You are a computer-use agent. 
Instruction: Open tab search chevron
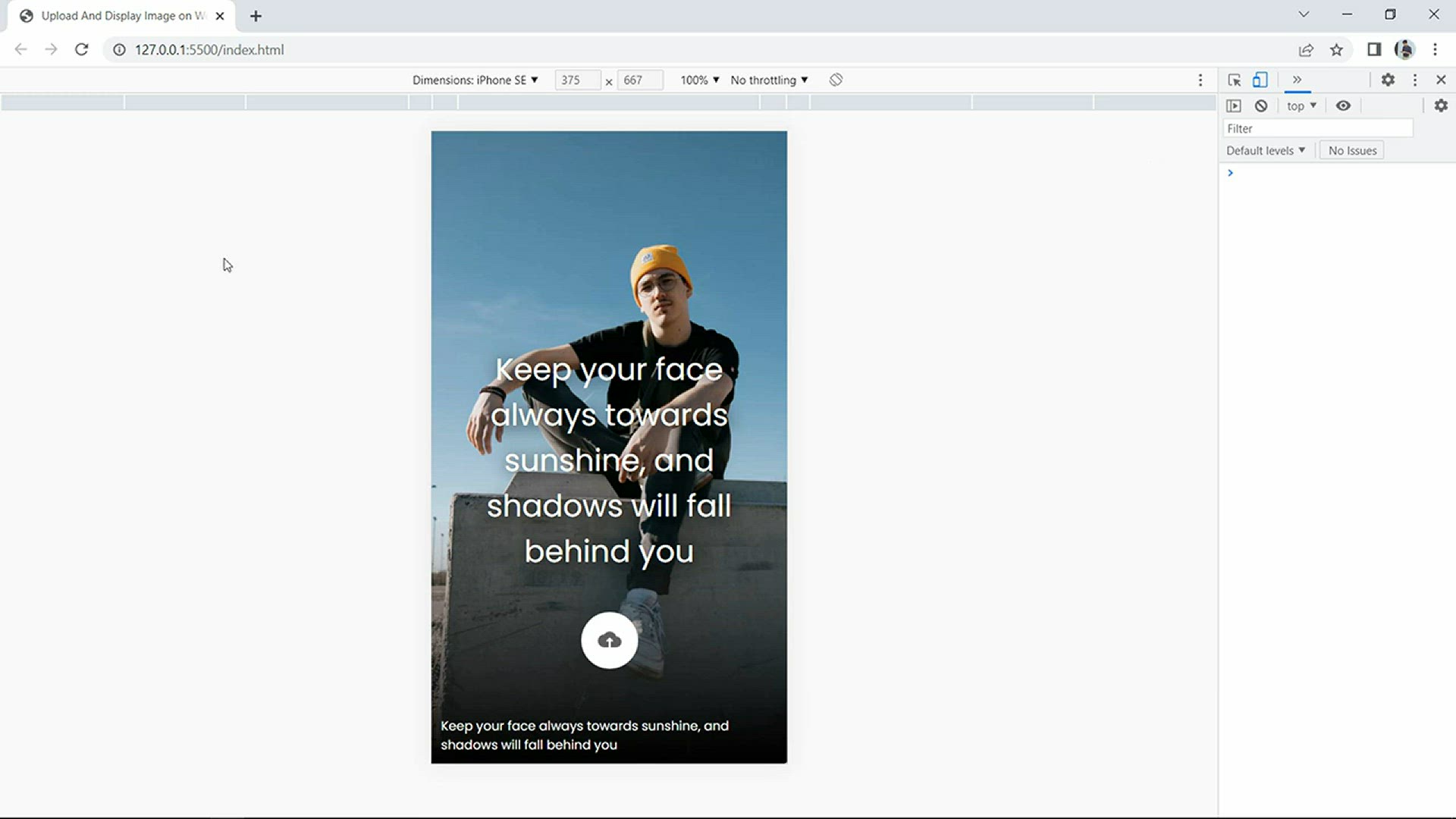[x=1304, y=14]
